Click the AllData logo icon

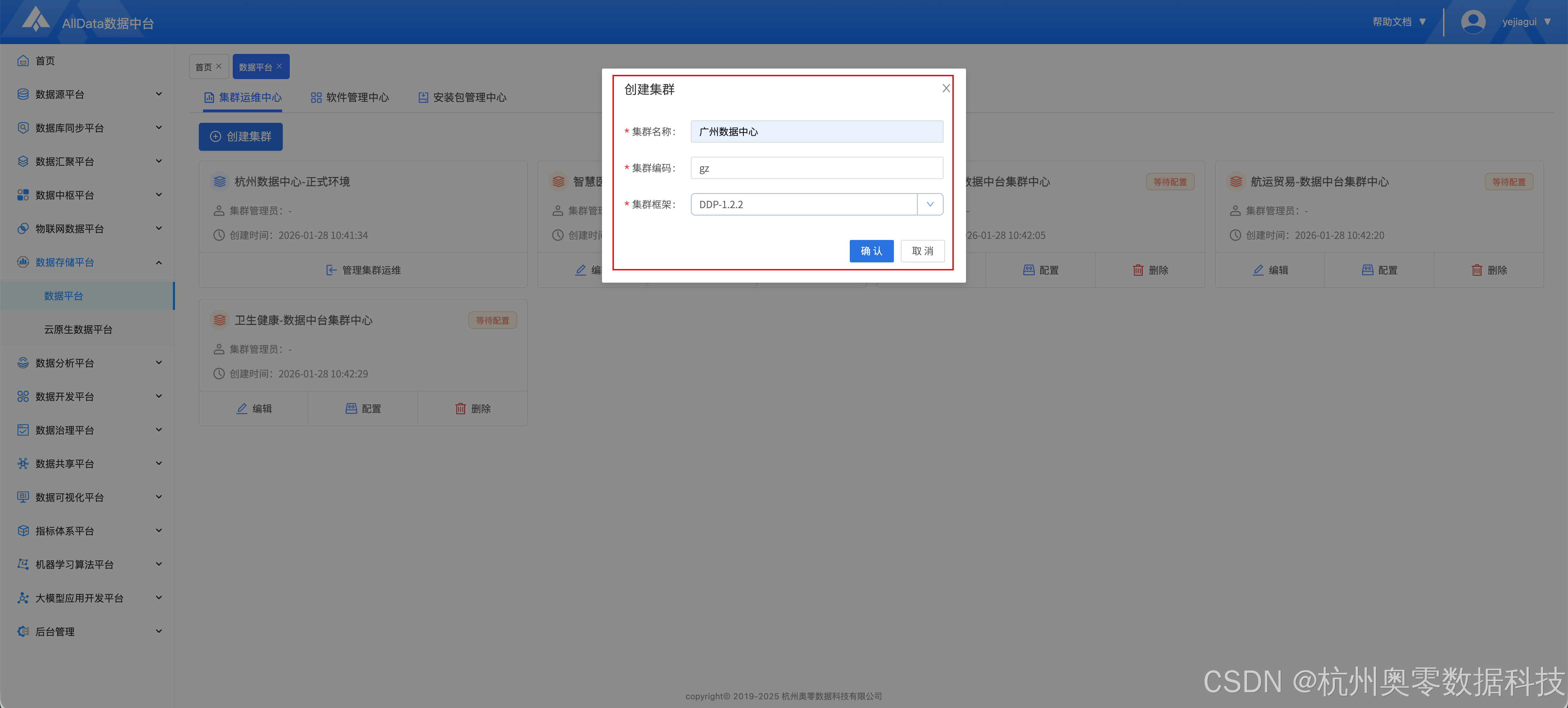point(35,20)
